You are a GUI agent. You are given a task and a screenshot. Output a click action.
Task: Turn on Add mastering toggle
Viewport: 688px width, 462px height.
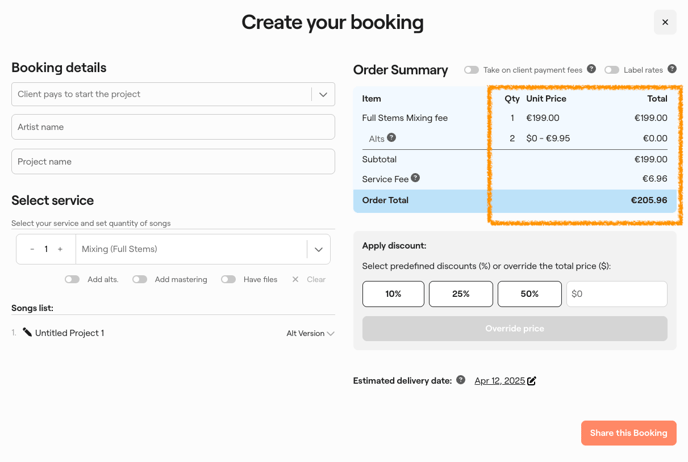[140, 279]
